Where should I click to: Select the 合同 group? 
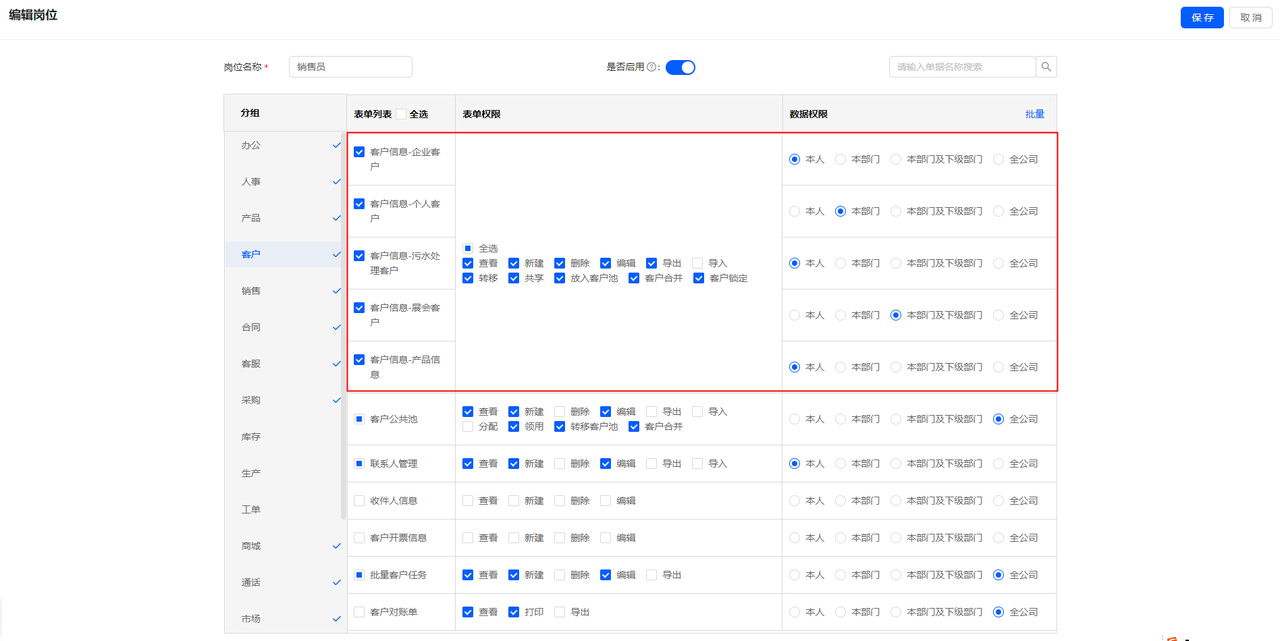[284, 327]
